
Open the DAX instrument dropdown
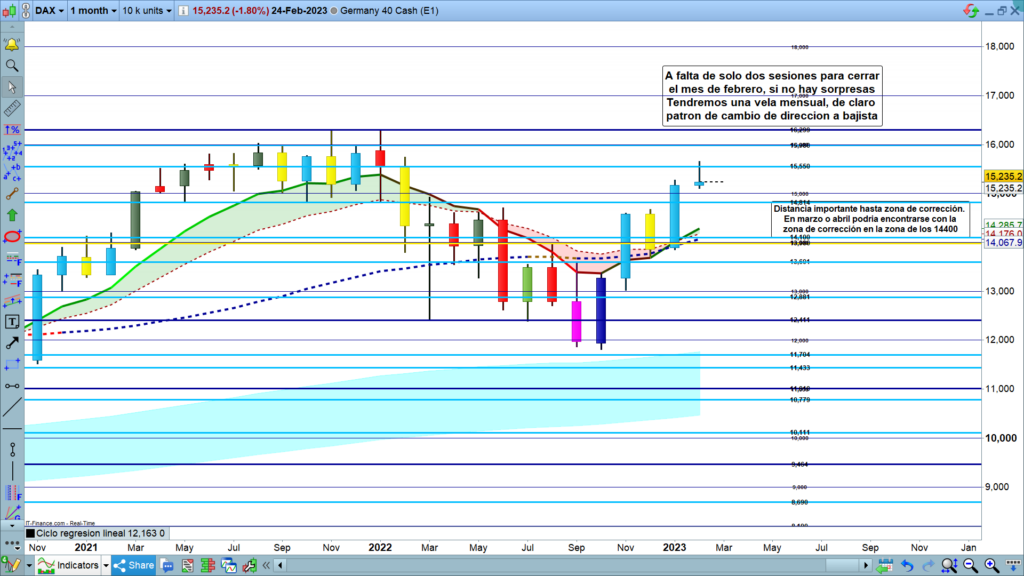click(50, 11)
